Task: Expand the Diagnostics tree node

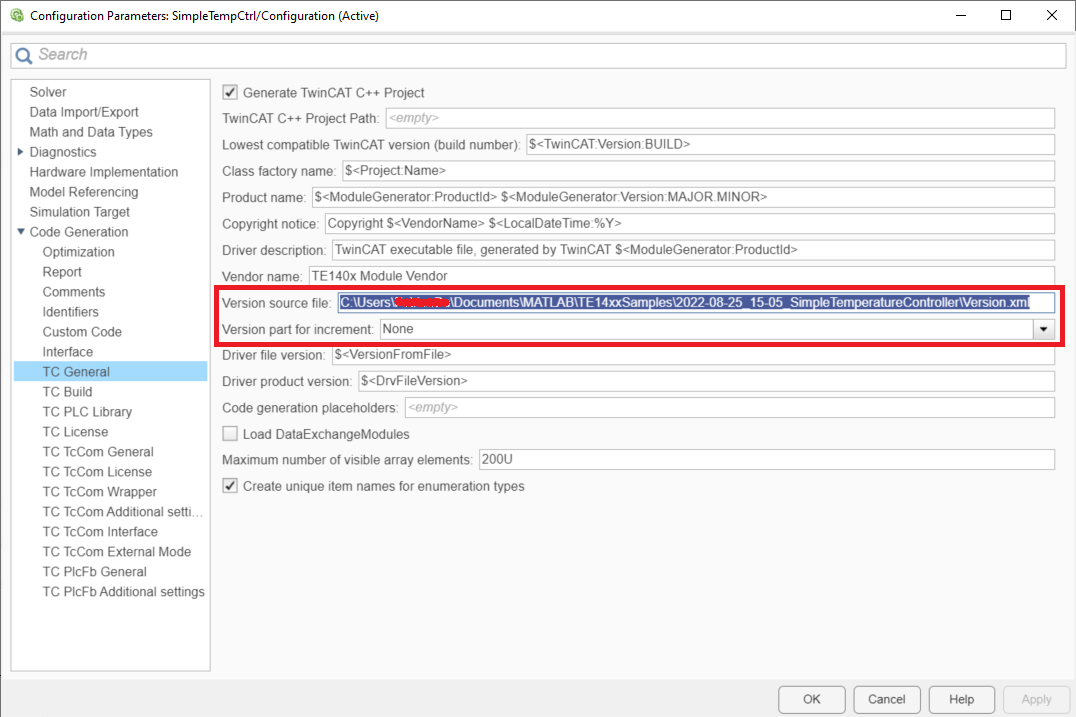Action: pyautogui.click(x=21, y=152)
